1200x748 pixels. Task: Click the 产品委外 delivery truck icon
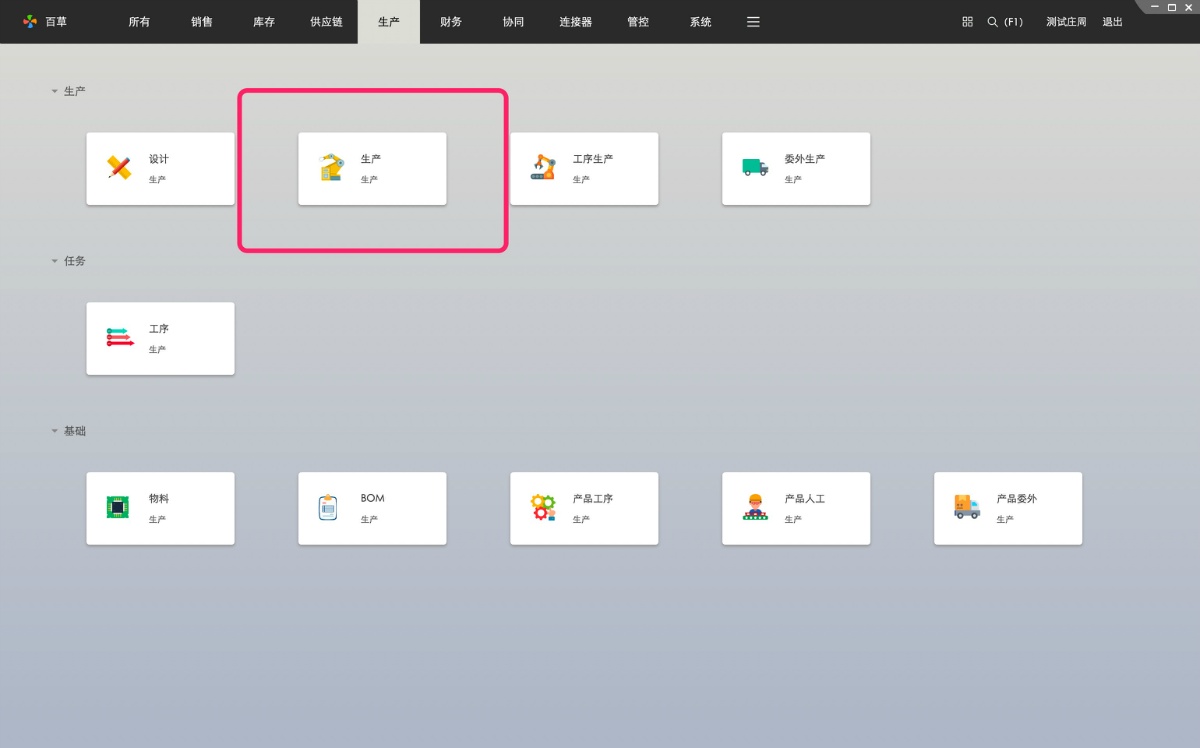coord(967,507)
